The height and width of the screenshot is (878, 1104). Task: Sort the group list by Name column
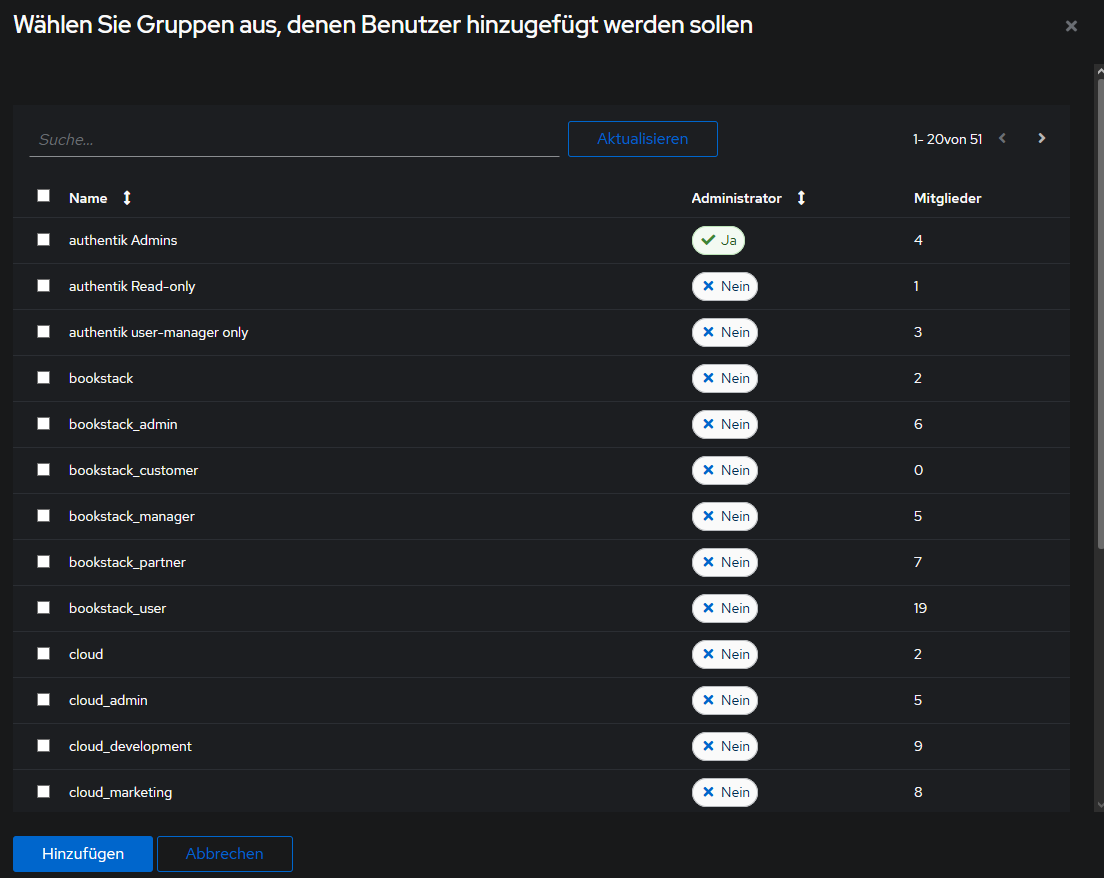pyautogui.click(x=126, y=198)
